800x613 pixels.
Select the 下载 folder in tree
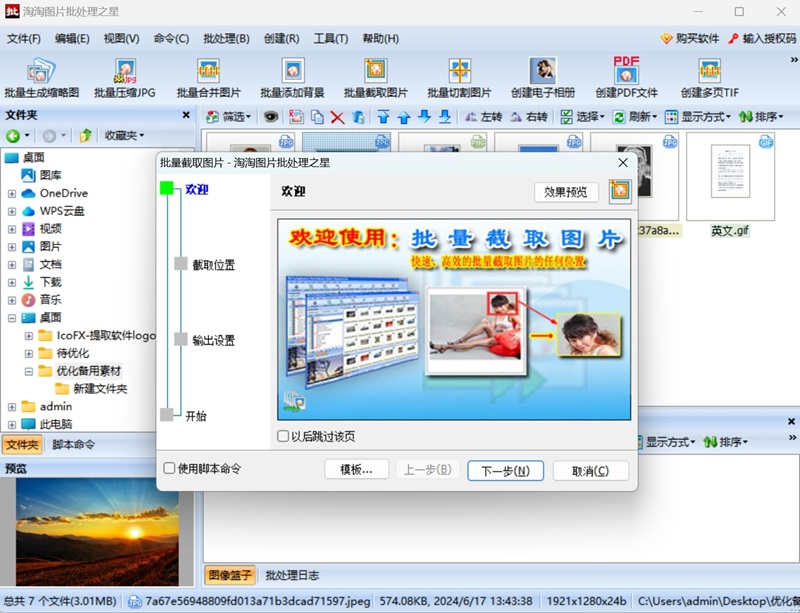tap(51, 282)
